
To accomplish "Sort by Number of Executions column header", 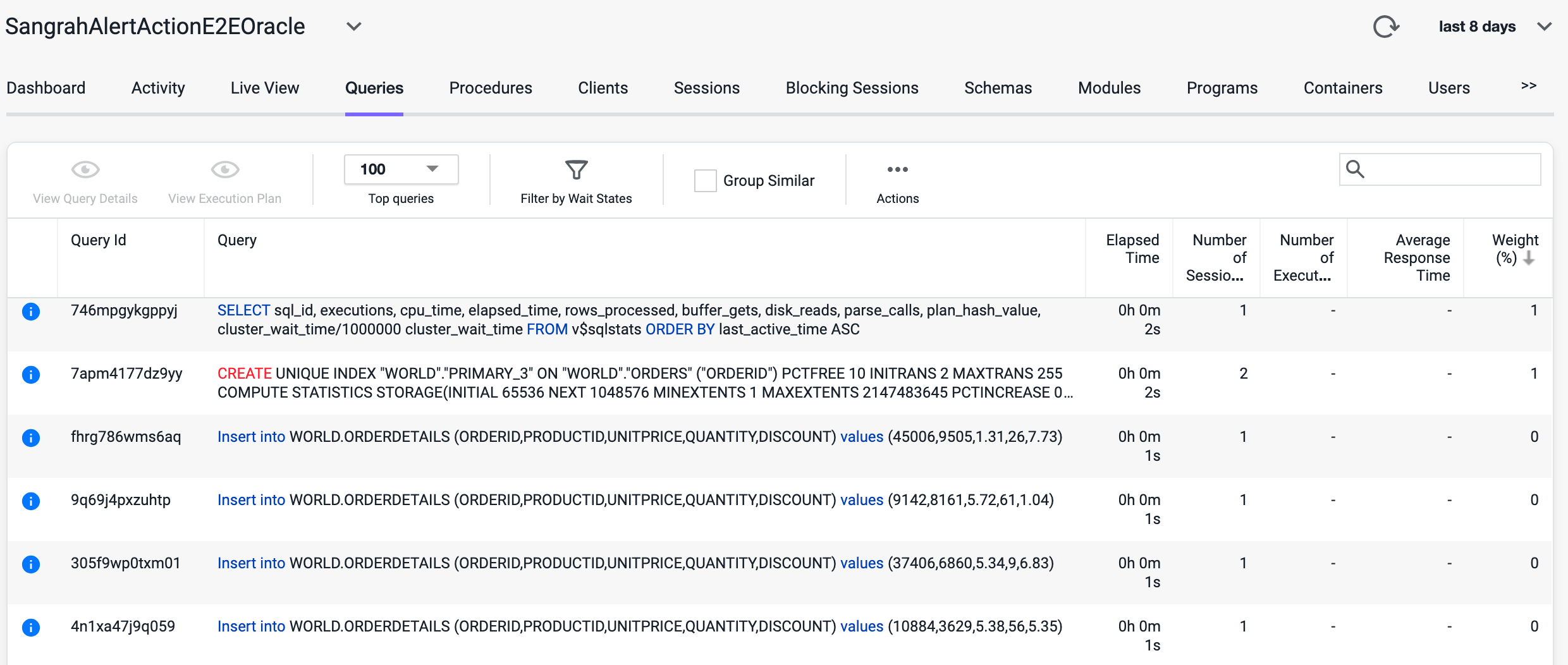I will (1304, 258).
